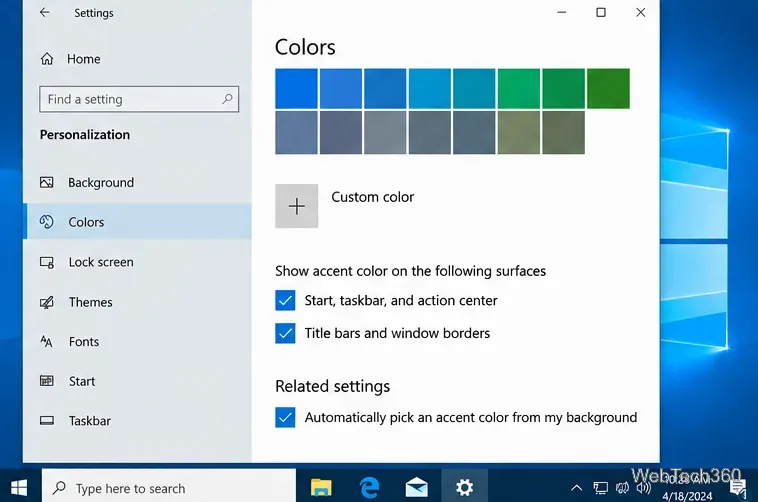Close the Settings window

point(641,13)
